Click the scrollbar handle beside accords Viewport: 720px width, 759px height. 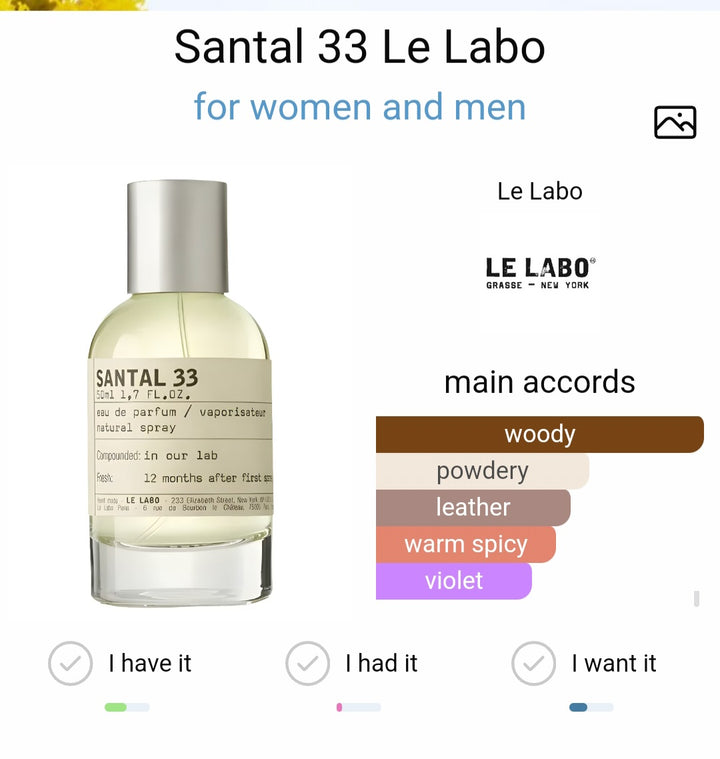click(x=696, y=598)
